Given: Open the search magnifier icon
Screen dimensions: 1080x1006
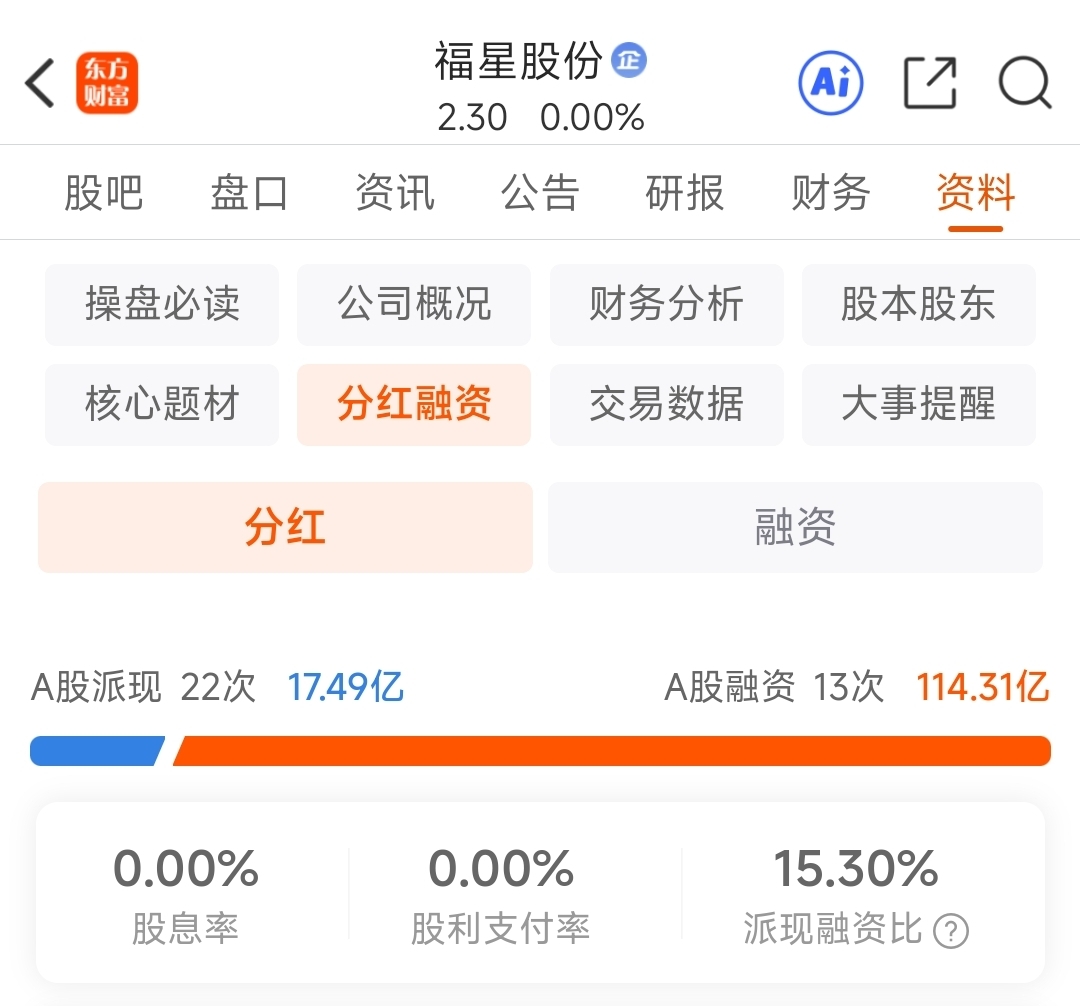Looking at the screenshot, I should tap(1025, 82).
